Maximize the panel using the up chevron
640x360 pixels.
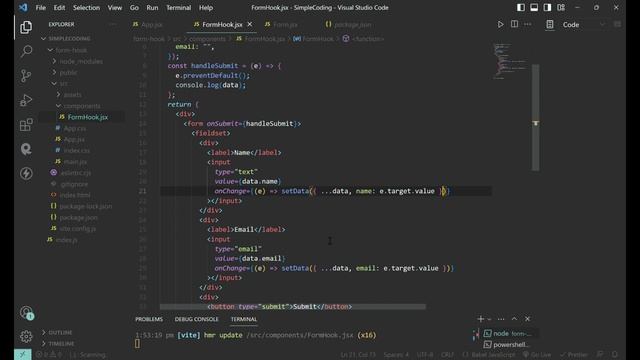pyautogui.click(x=514, y=319)
